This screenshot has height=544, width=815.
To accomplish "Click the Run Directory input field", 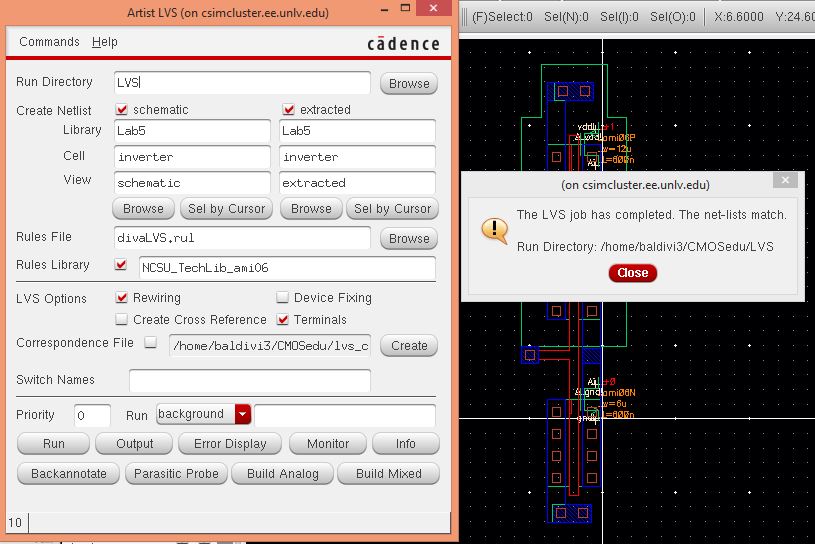I will point(242,83).
